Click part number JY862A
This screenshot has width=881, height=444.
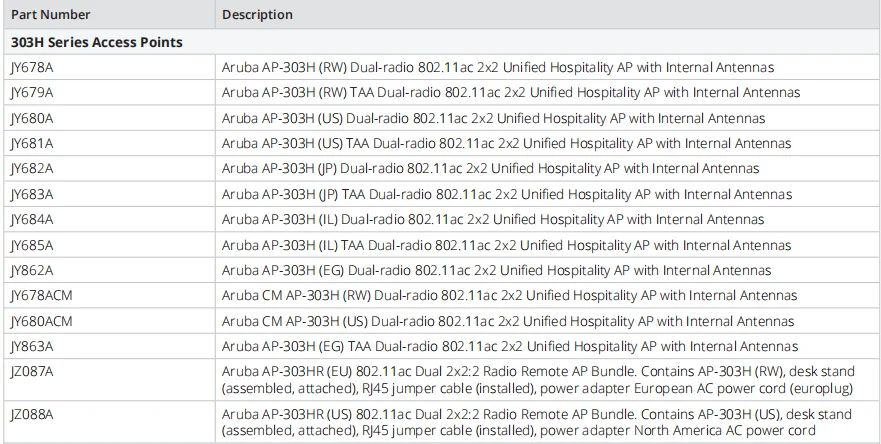pyautogui.click(x=32, y=270)
